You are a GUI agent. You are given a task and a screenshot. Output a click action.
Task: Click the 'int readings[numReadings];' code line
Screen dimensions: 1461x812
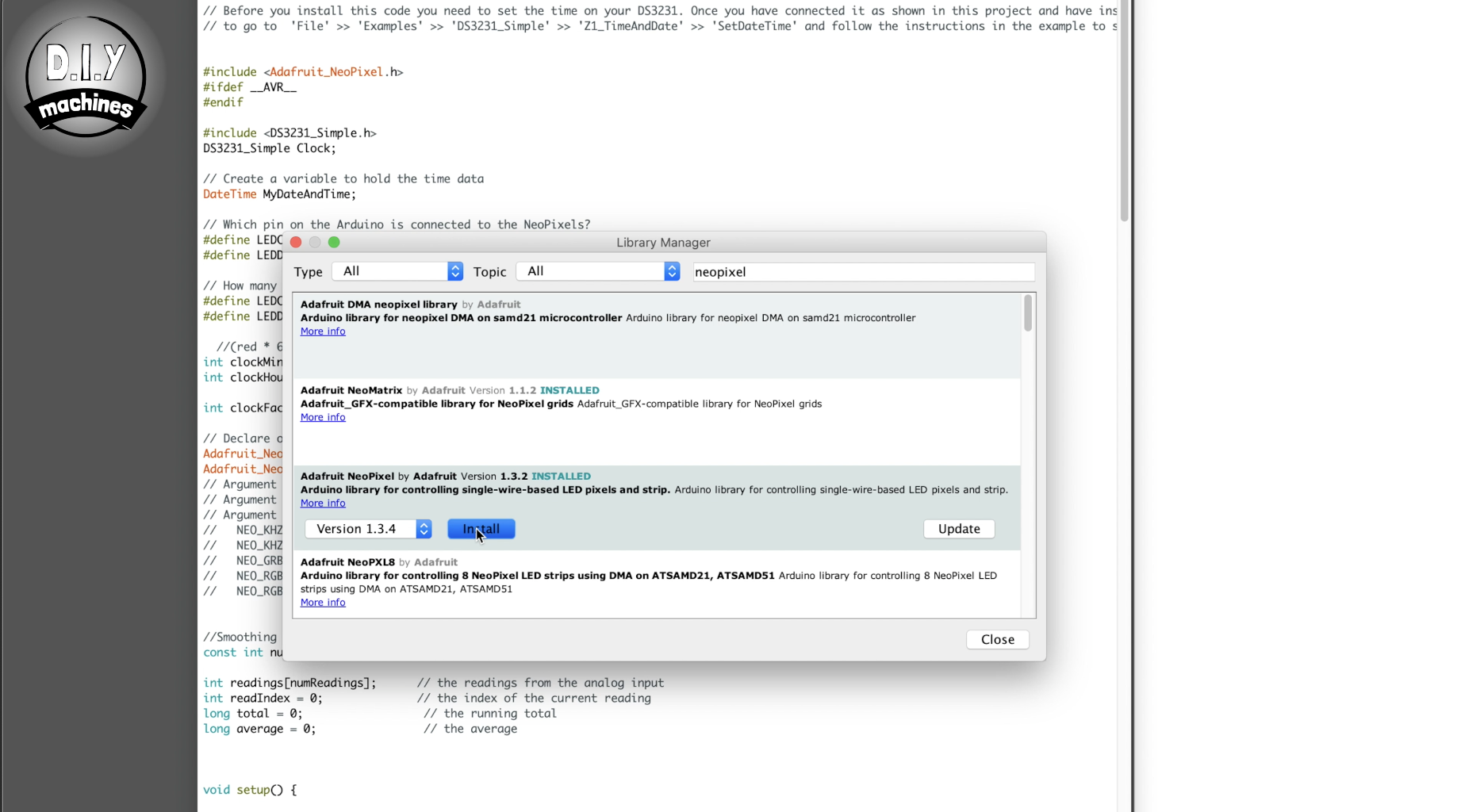(x=290, y=683)
